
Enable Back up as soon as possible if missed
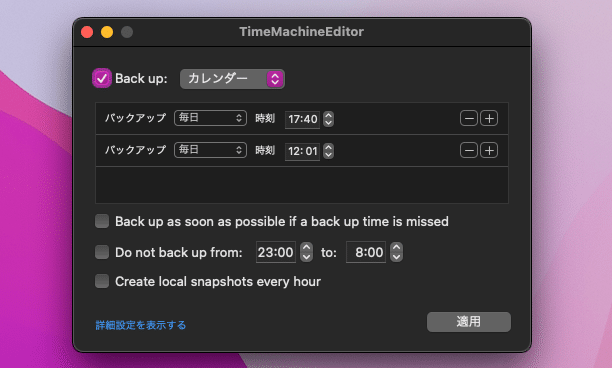(102, 221)
